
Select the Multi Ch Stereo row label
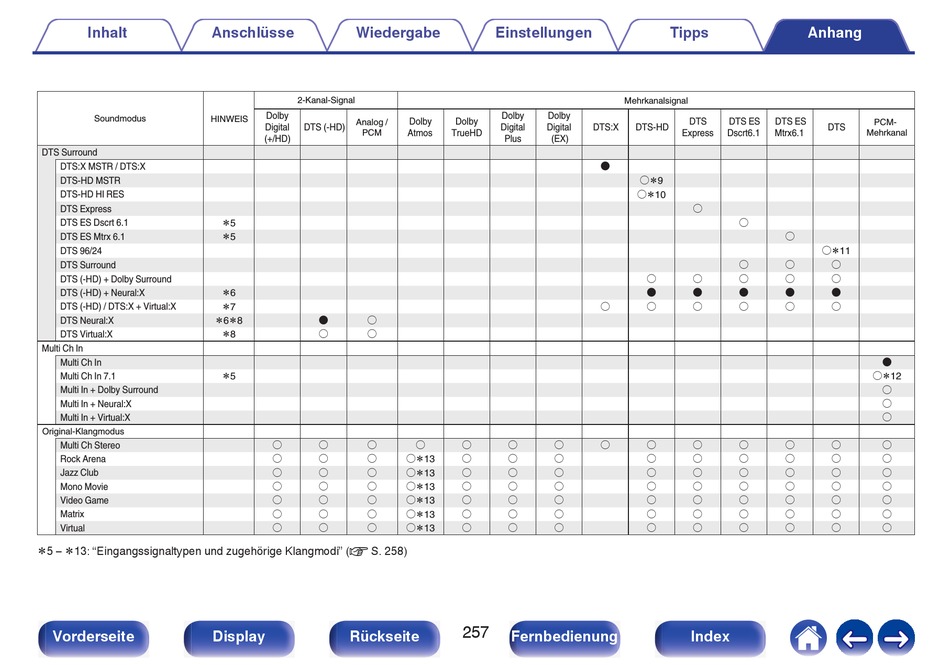[x=90, y=445]
